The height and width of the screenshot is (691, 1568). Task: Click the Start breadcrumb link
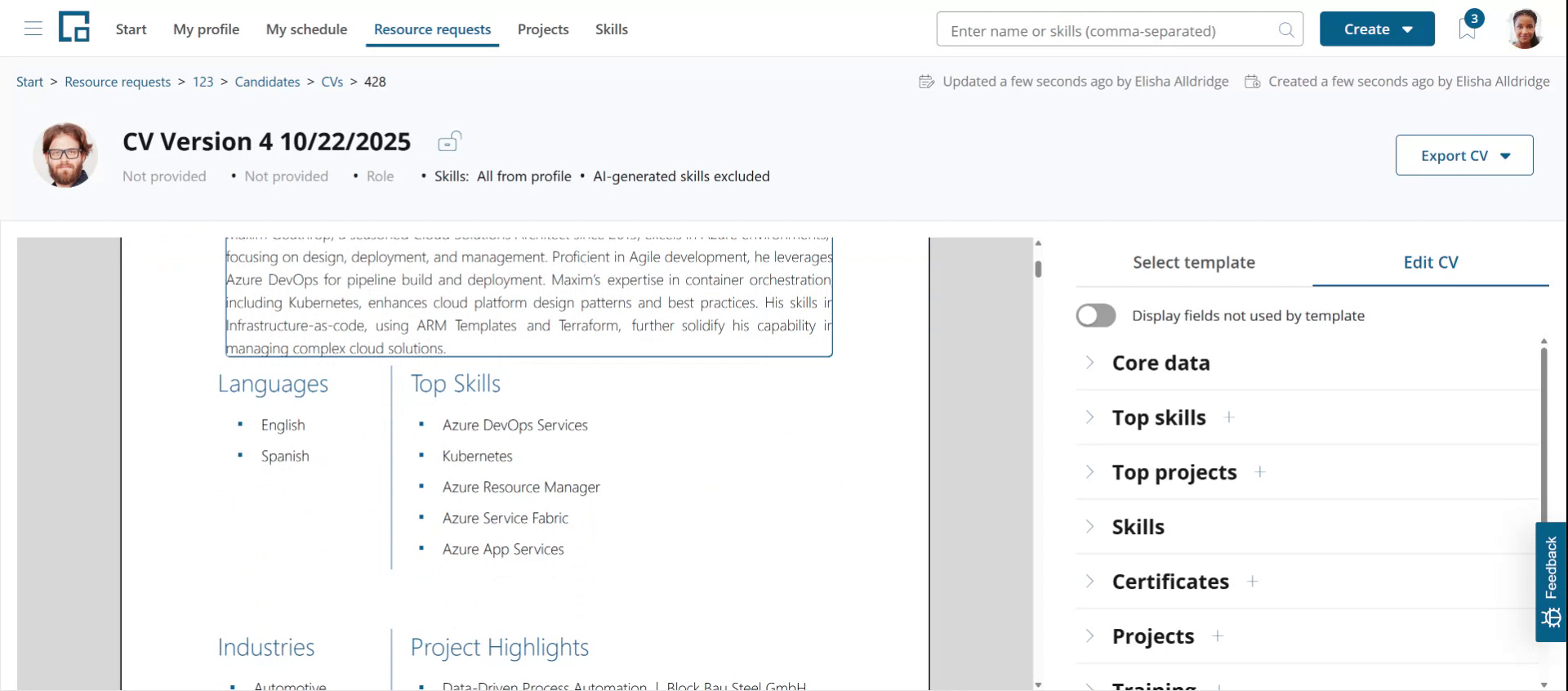29,82
